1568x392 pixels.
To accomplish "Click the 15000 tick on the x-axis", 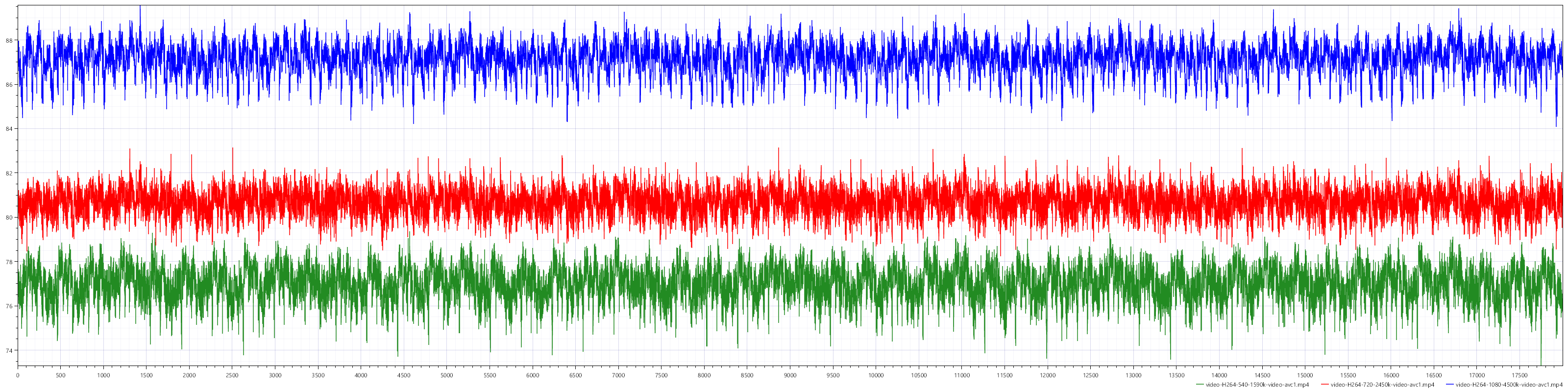I will click(x=1305, y=375).
